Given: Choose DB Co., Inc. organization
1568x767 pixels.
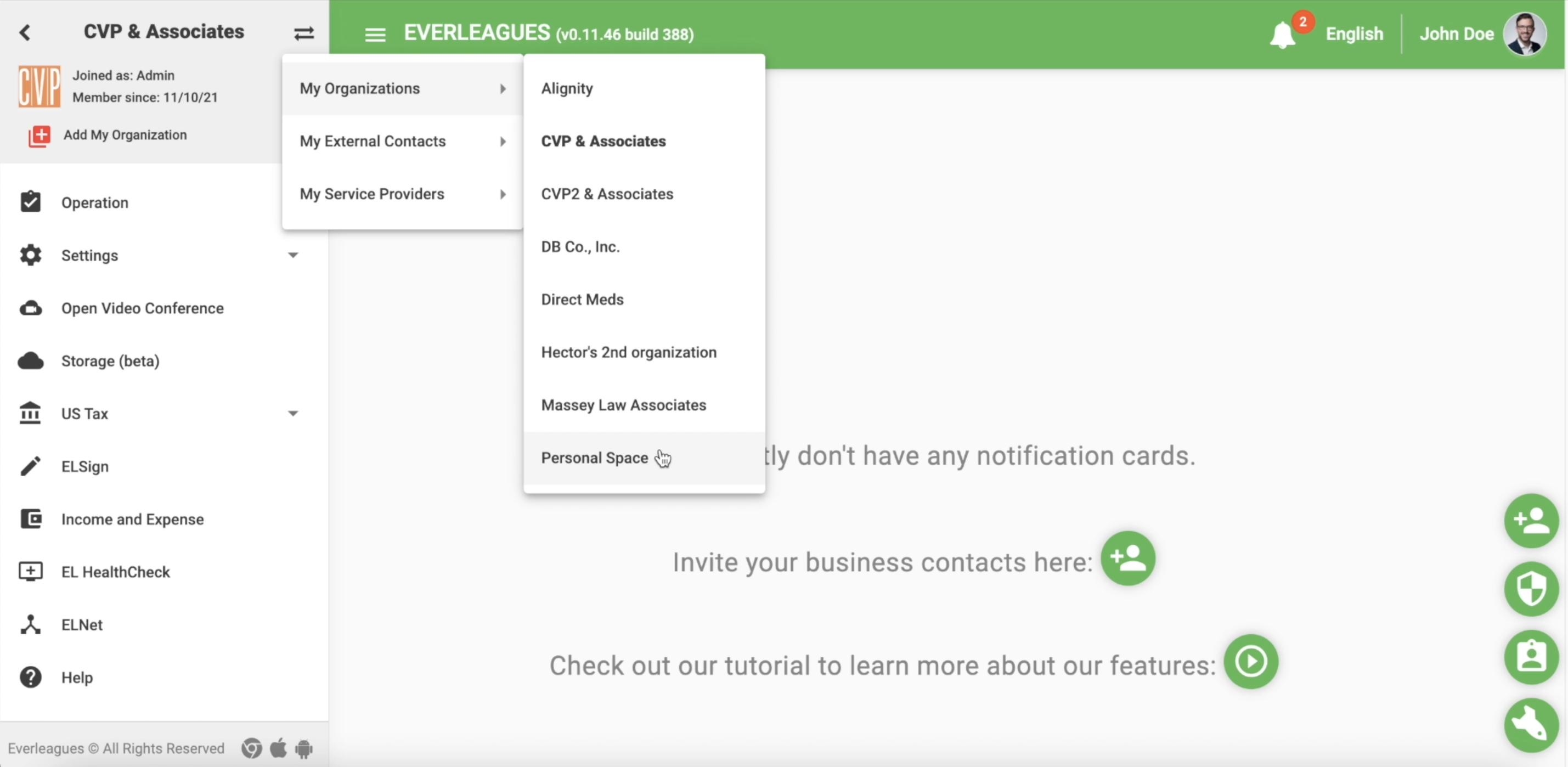Looking at the screenshot, I should pos(644,247).
